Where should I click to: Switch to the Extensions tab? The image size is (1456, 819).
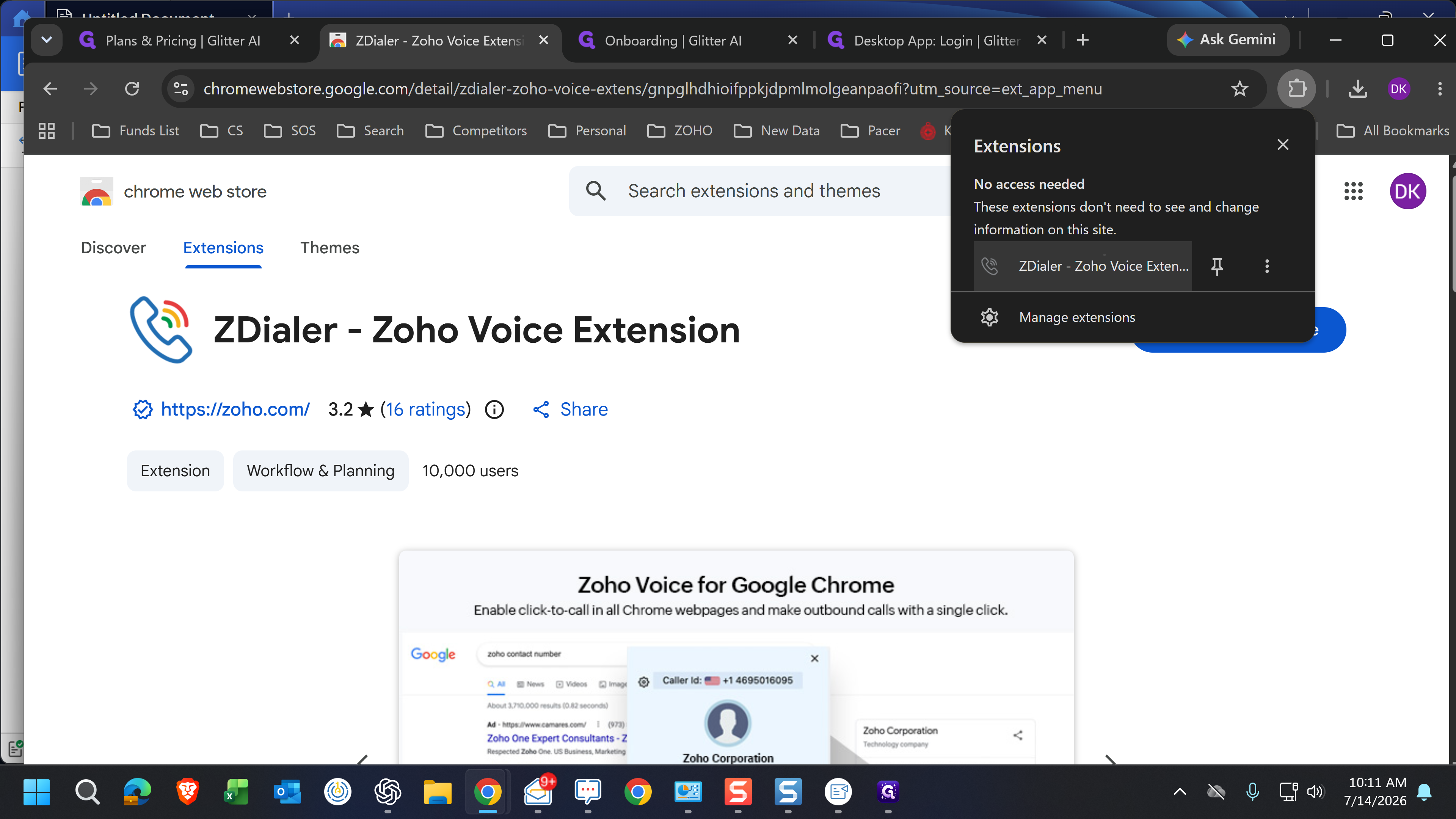point(223,248)
